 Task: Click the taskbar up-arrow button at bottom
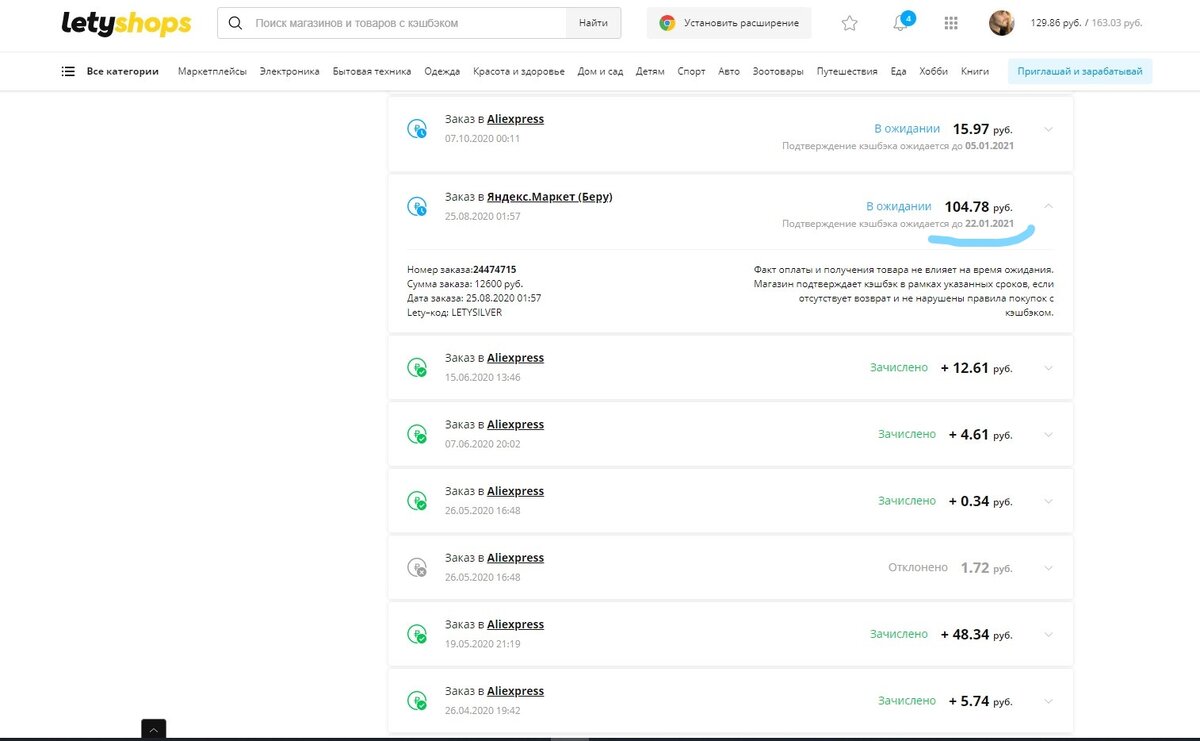tap(153, 730)
